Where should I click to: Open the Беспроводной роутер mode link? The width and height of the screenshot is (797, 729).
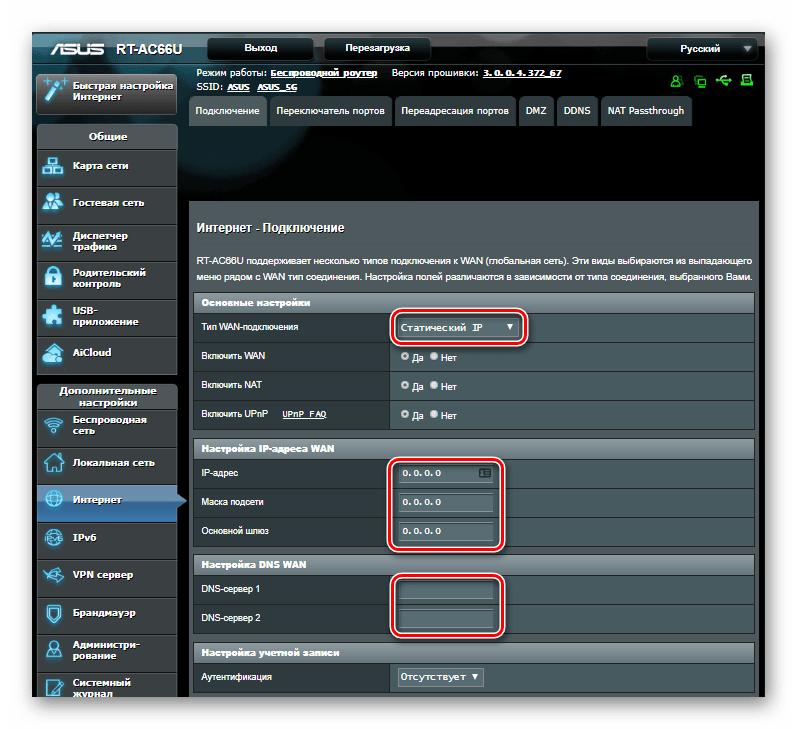pyautogui.click(x=324, y=73)
